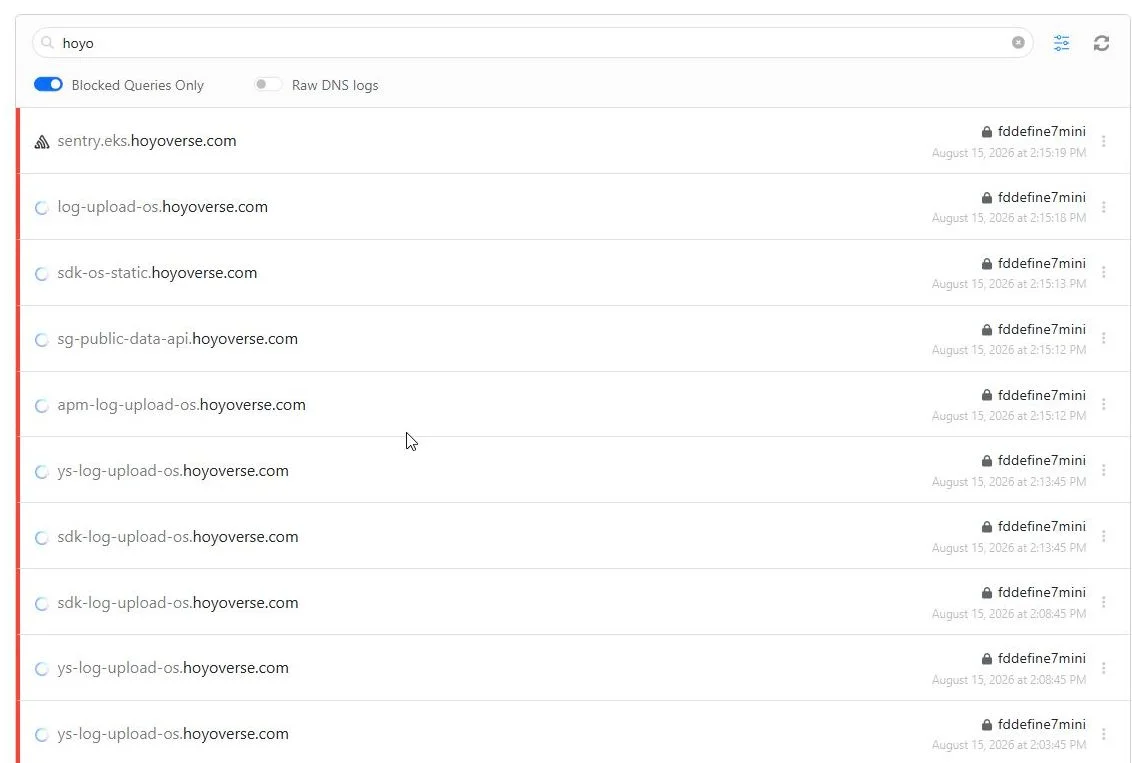
Task: Select the apm-log-upload-os.hoyoverse.com domain text
Action: point(181,404)
